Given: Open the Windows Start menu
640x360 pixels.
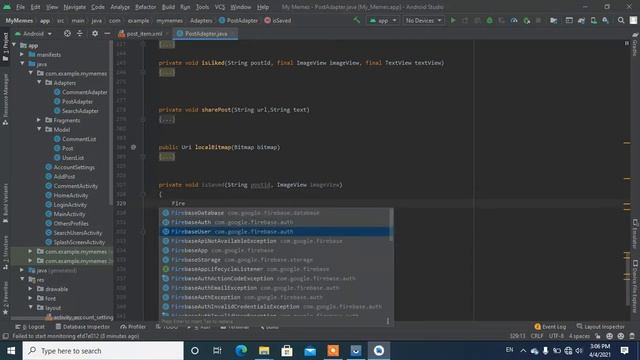Looking at the screenshot, I should pyautogui.click(x=11, y=351).
